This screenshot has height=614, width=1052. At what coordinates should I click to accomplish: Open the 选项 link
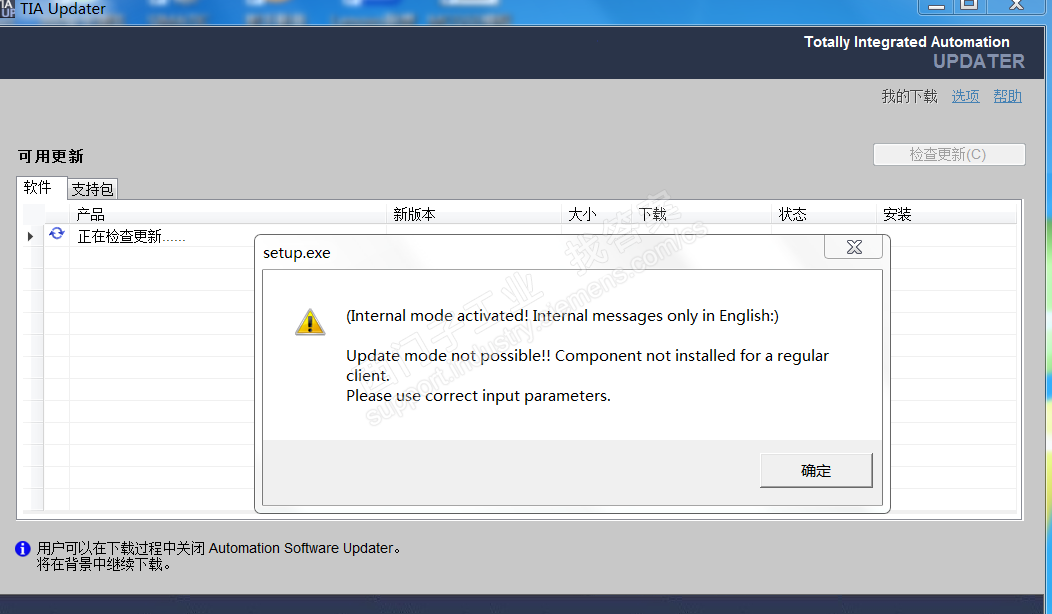(x=965, y=97)
